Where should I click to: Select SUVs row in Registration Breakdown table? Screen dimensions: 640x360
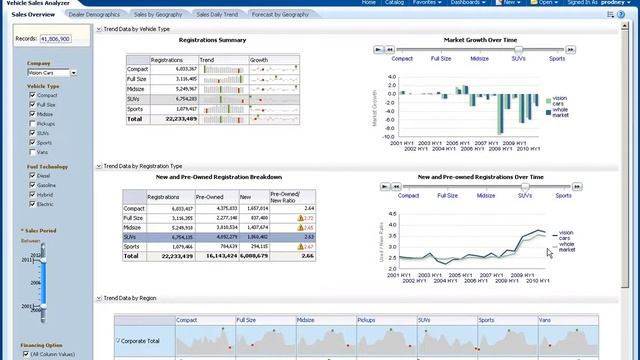(219, 237)
